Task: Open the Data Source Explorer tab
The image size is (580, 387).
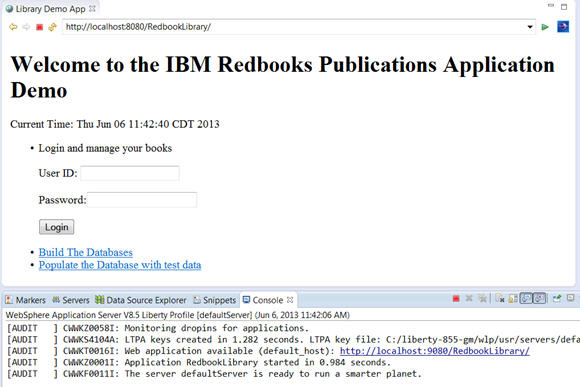Action: tap(141, 300)
